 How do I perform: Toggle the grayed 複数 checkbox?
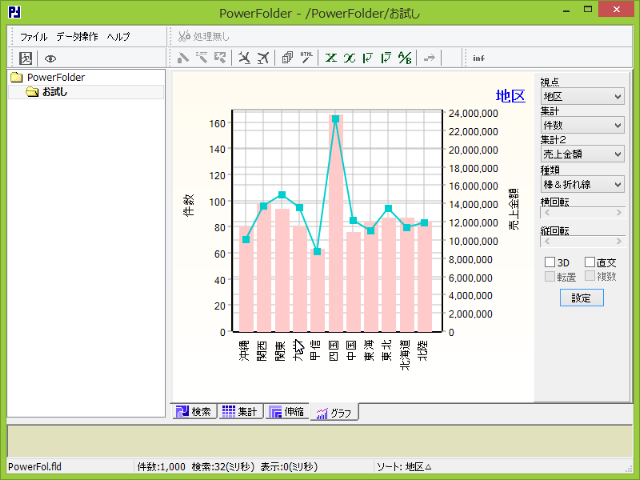point(590,276)
